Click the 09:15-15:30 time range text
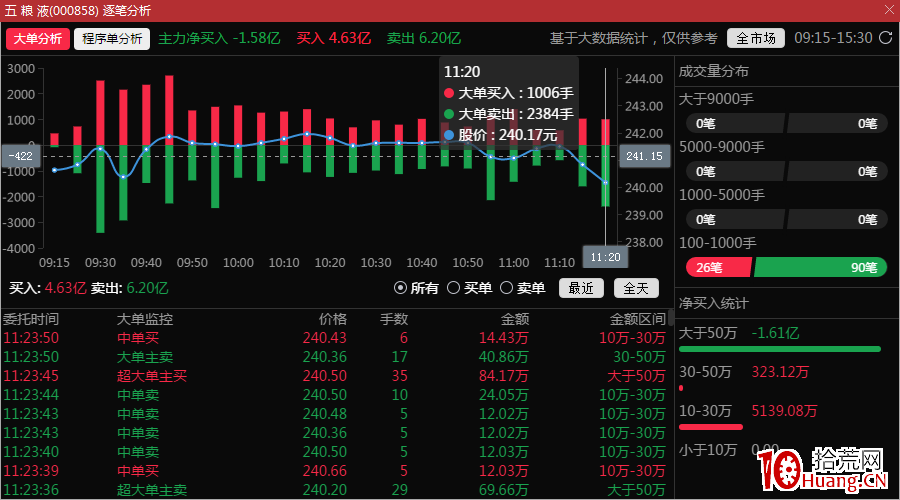The height and width of the screenshot is (500, 900). pyautogui.click(x=833, y=38)
